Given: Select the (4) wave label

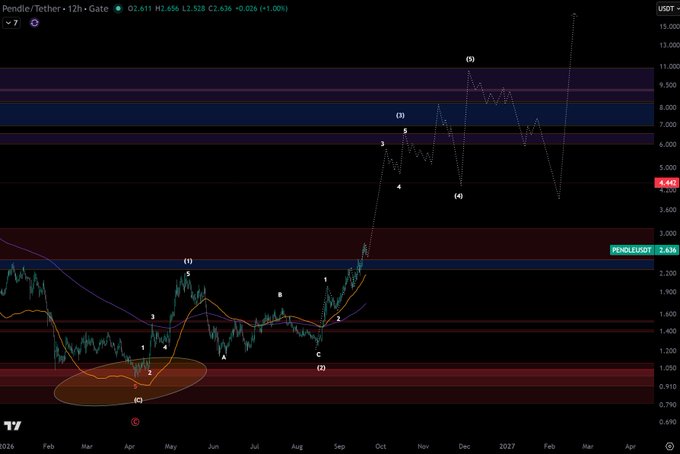Looking at the screenshot, I should point(458,196).
